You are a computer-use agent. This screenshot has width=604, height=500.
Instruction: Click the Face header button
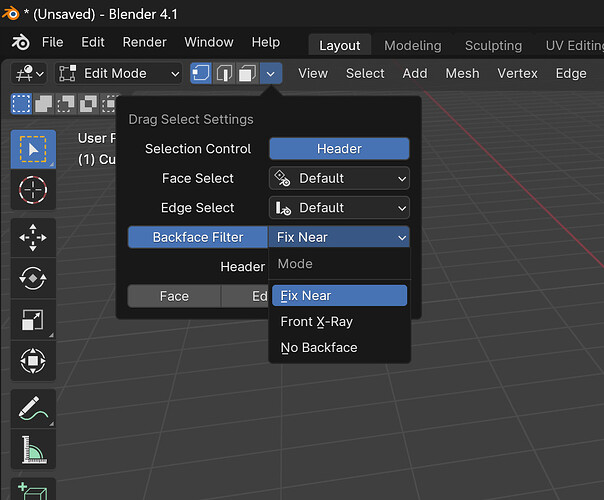(174, 296)
